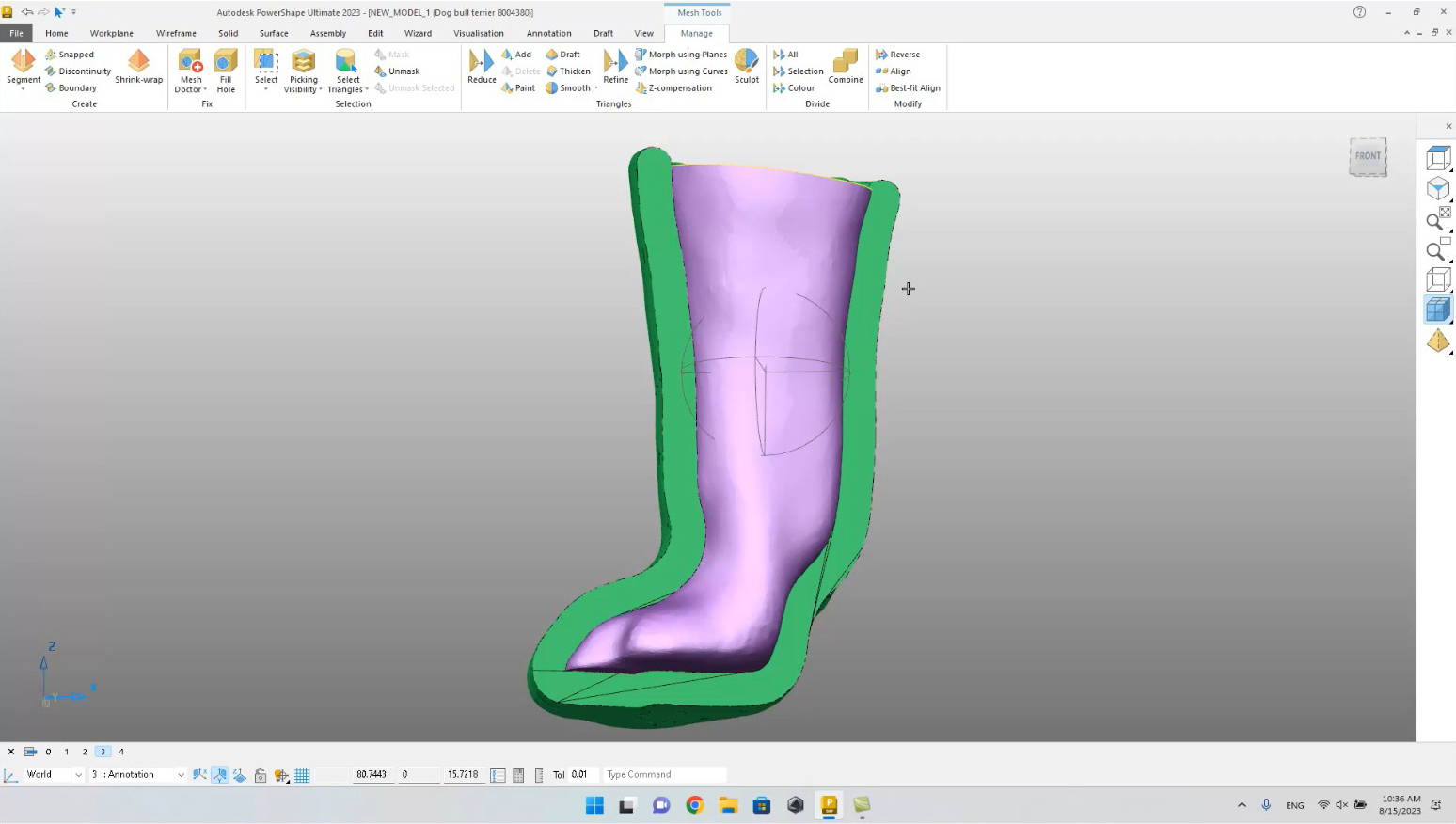Viewport: 1456px width, 824px height.
Task: Toggle the lock icon in the status bar
Action: point(261,774)
